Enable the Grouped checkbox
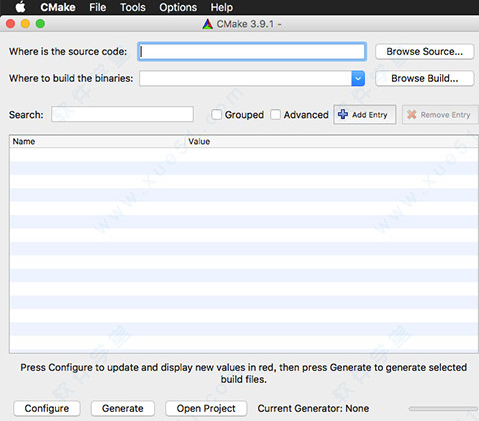The height and width of the screenshot is (421, 479). [216, 115]
